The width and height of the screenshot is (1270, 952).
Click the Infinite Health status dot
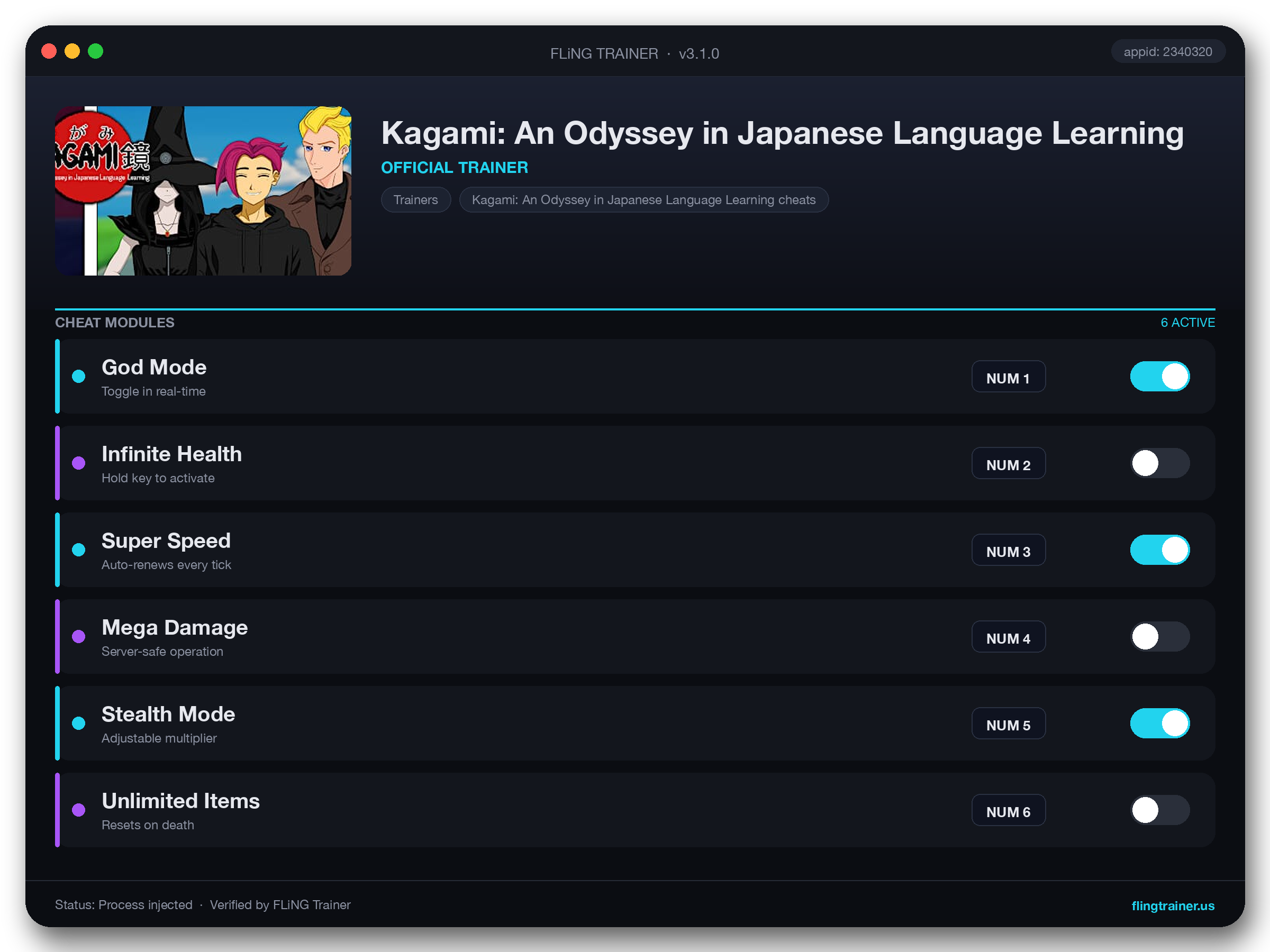[79, 463]
